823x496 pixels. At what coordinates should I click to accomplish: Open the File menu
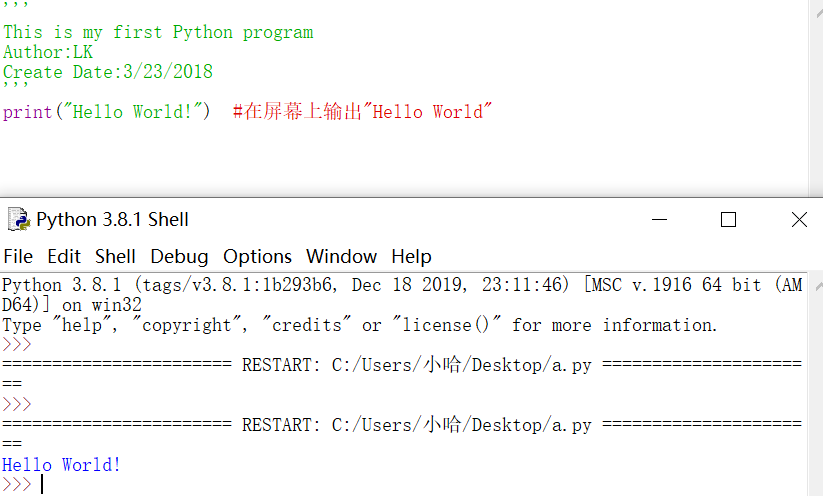pyautogui.click(x=18, y=256)
